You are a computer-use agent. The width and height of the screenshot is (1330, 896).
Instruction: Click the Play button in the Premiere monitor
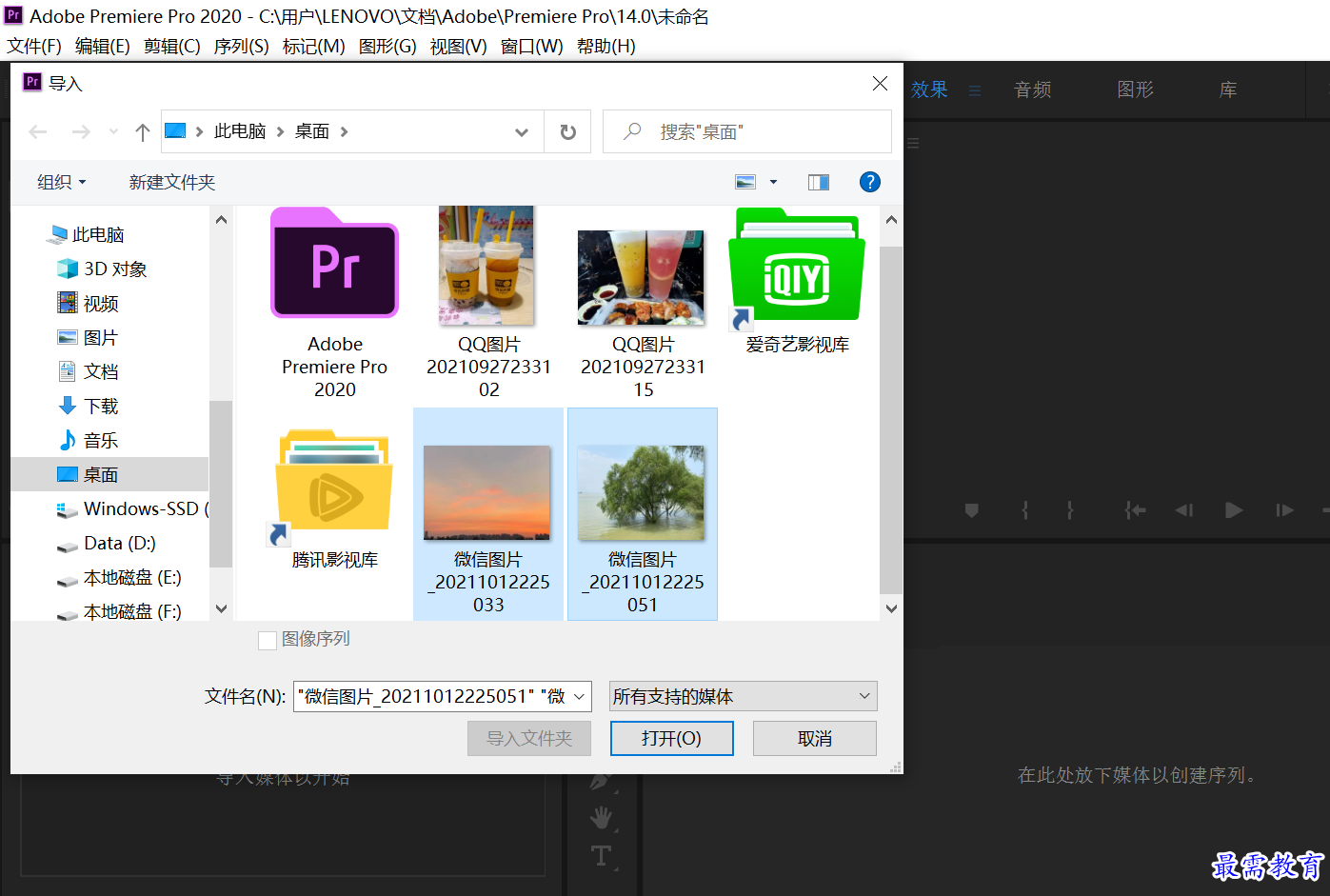click(x=1234, y=510)
